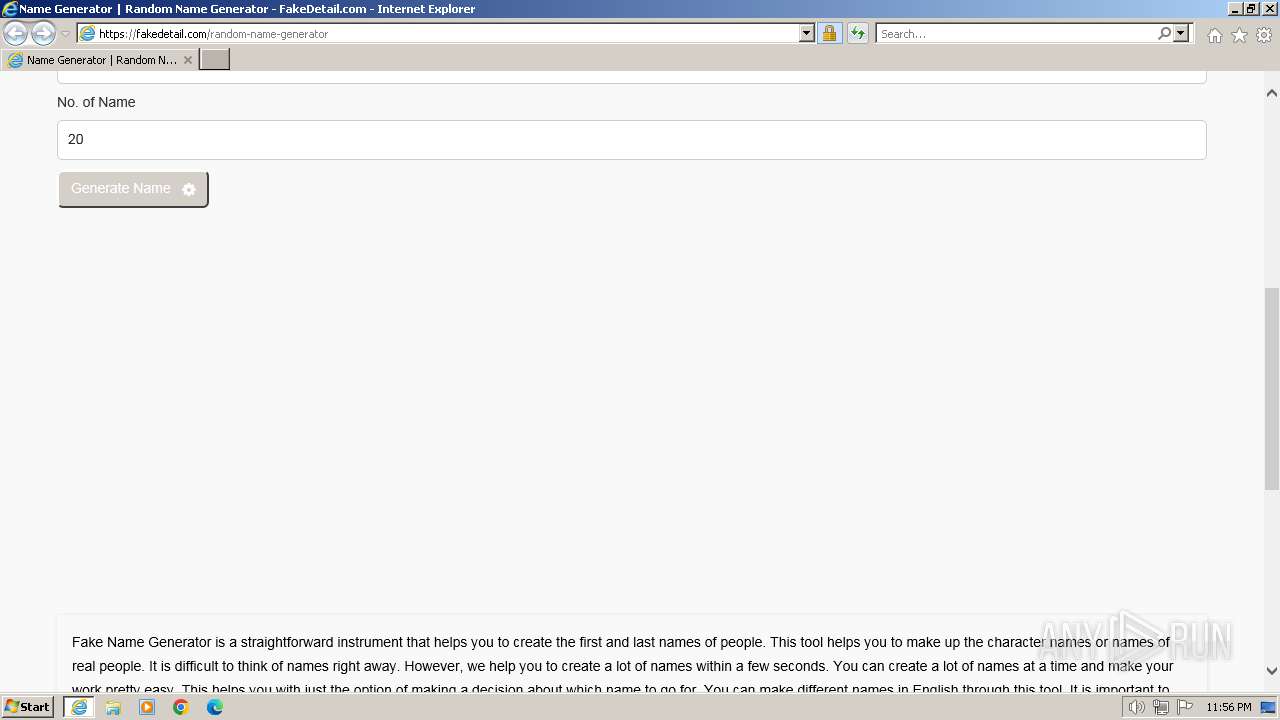Expand the address bar autocomplete dropdown
Image resolution: width=1280 pixels, height=720 pixels.
(807, 34)
